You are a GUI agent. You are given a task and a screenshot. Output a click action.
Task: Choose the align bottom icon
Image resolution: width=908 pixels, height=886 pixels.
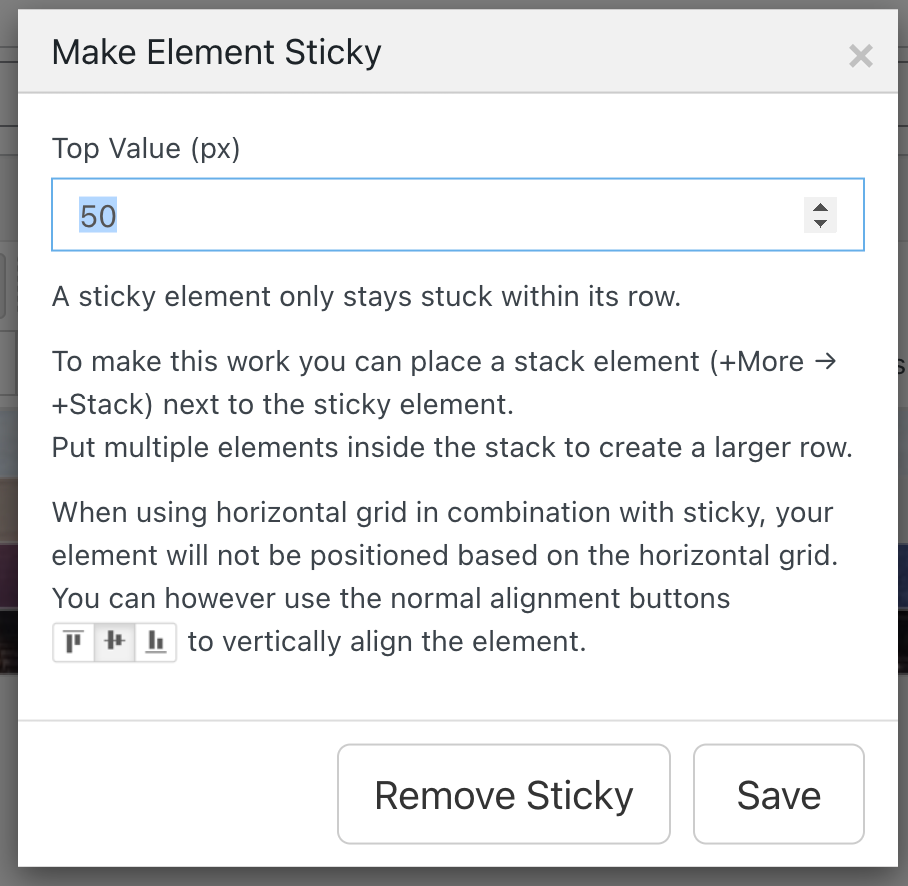point(155,641)
